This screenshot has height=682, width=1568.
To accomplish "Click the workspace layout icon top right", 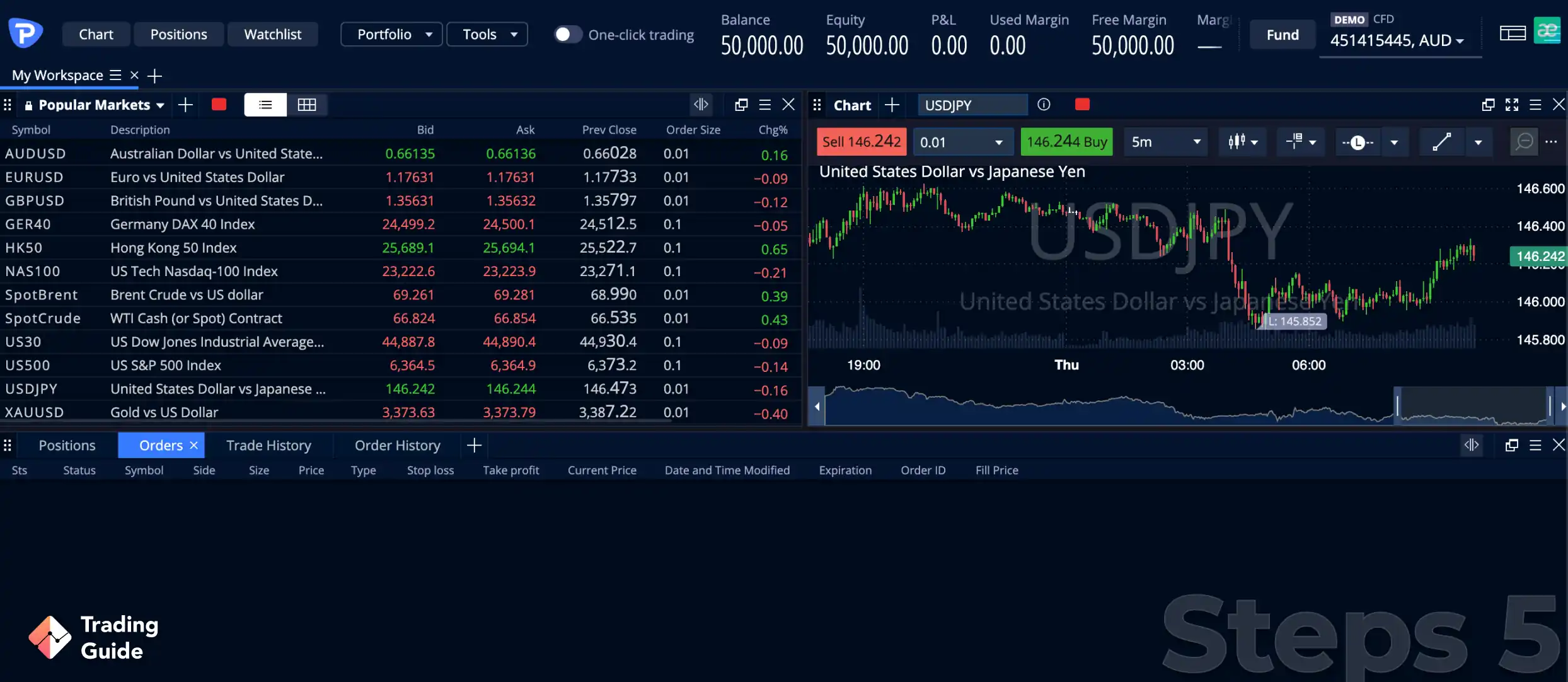I will click(x=1513, y=33).
